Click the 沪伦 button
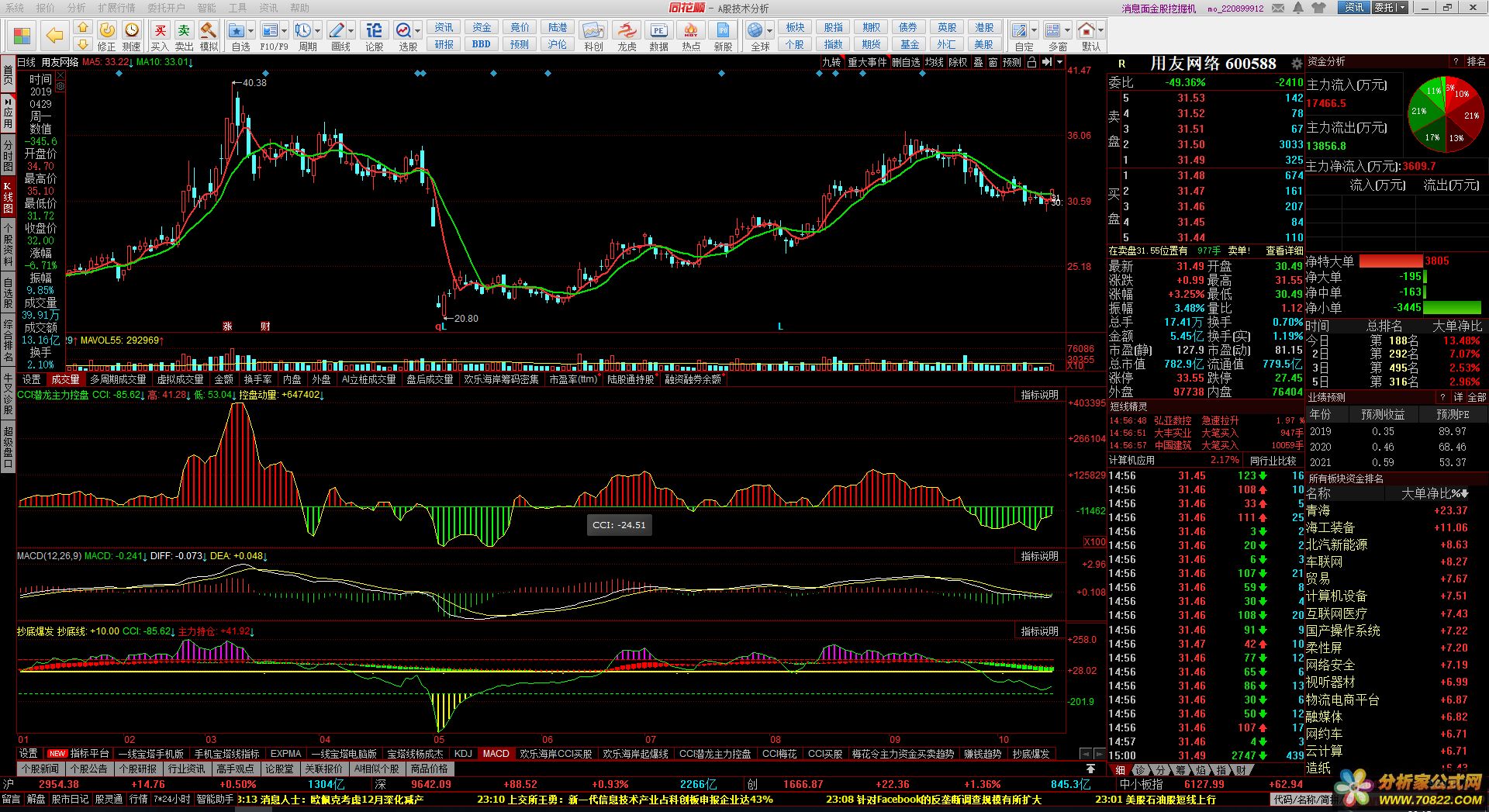1489x812 pixels. pos(558,44)
